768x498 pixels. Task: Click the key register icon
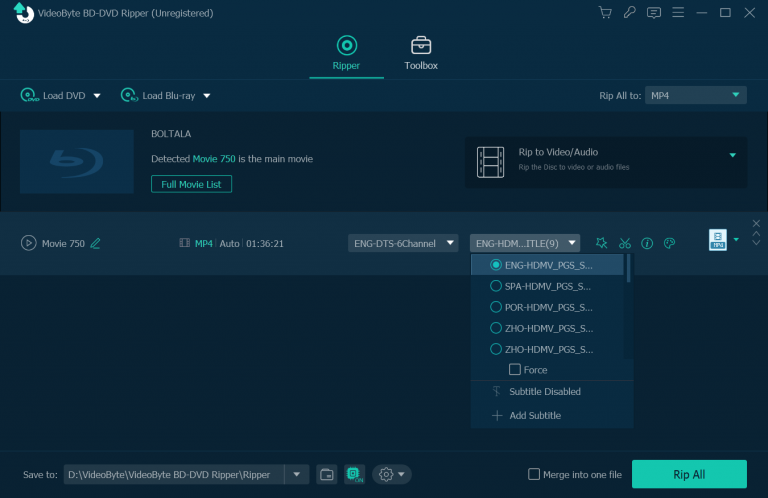[x=629, y=12]
